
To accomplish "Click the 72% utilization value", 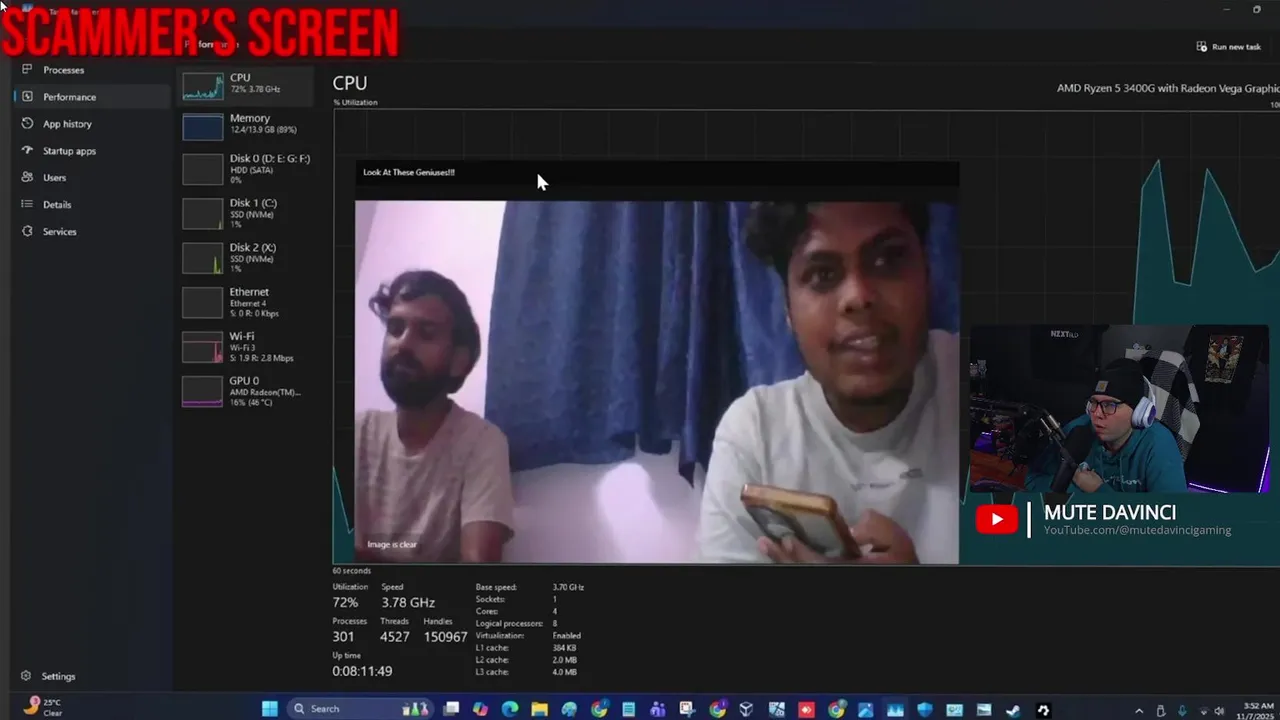I will (x=345, y=603).
